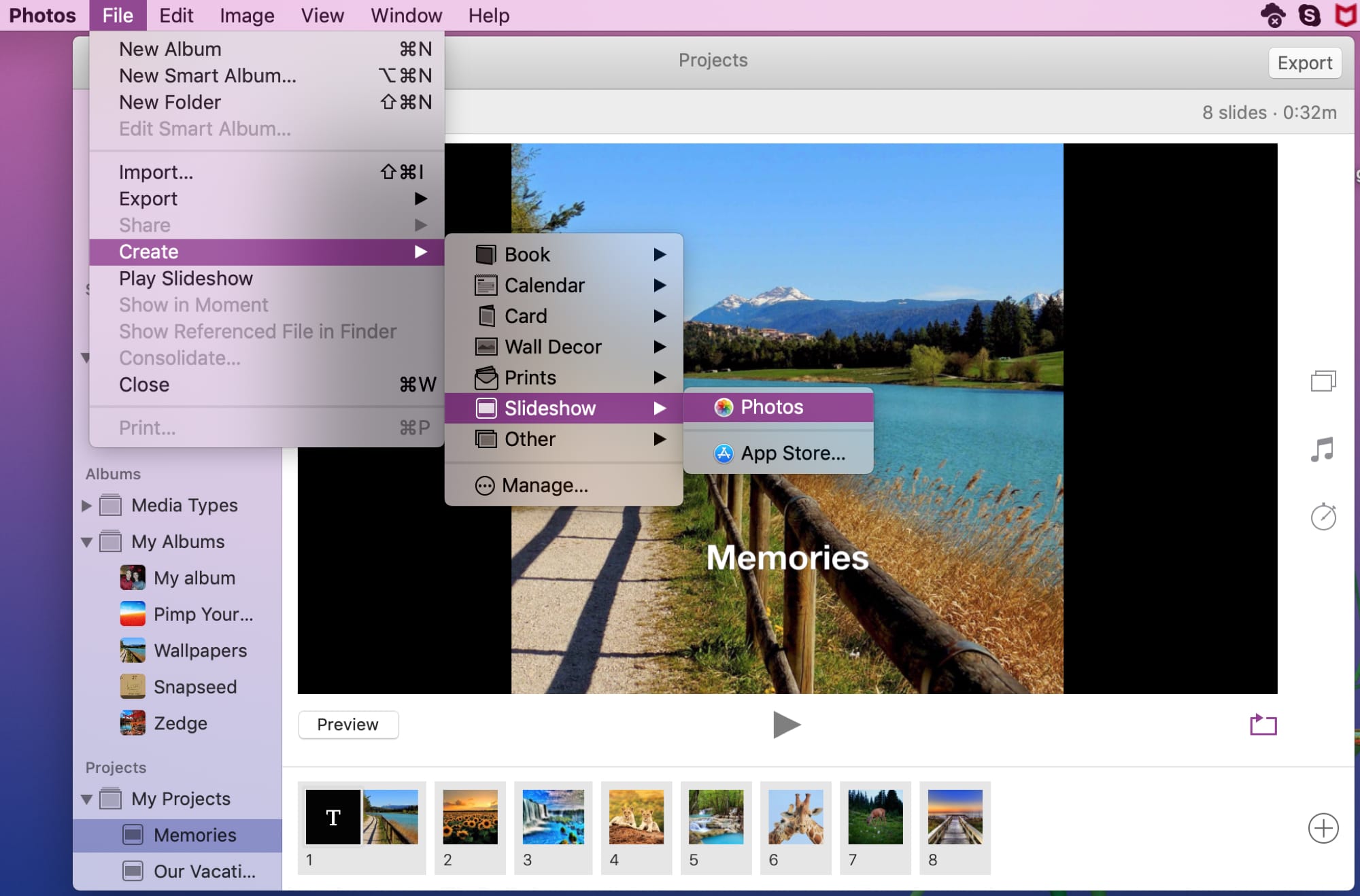1360x896 pixels.
Task: Open the Window menu
Action: [x=406, y=15]
